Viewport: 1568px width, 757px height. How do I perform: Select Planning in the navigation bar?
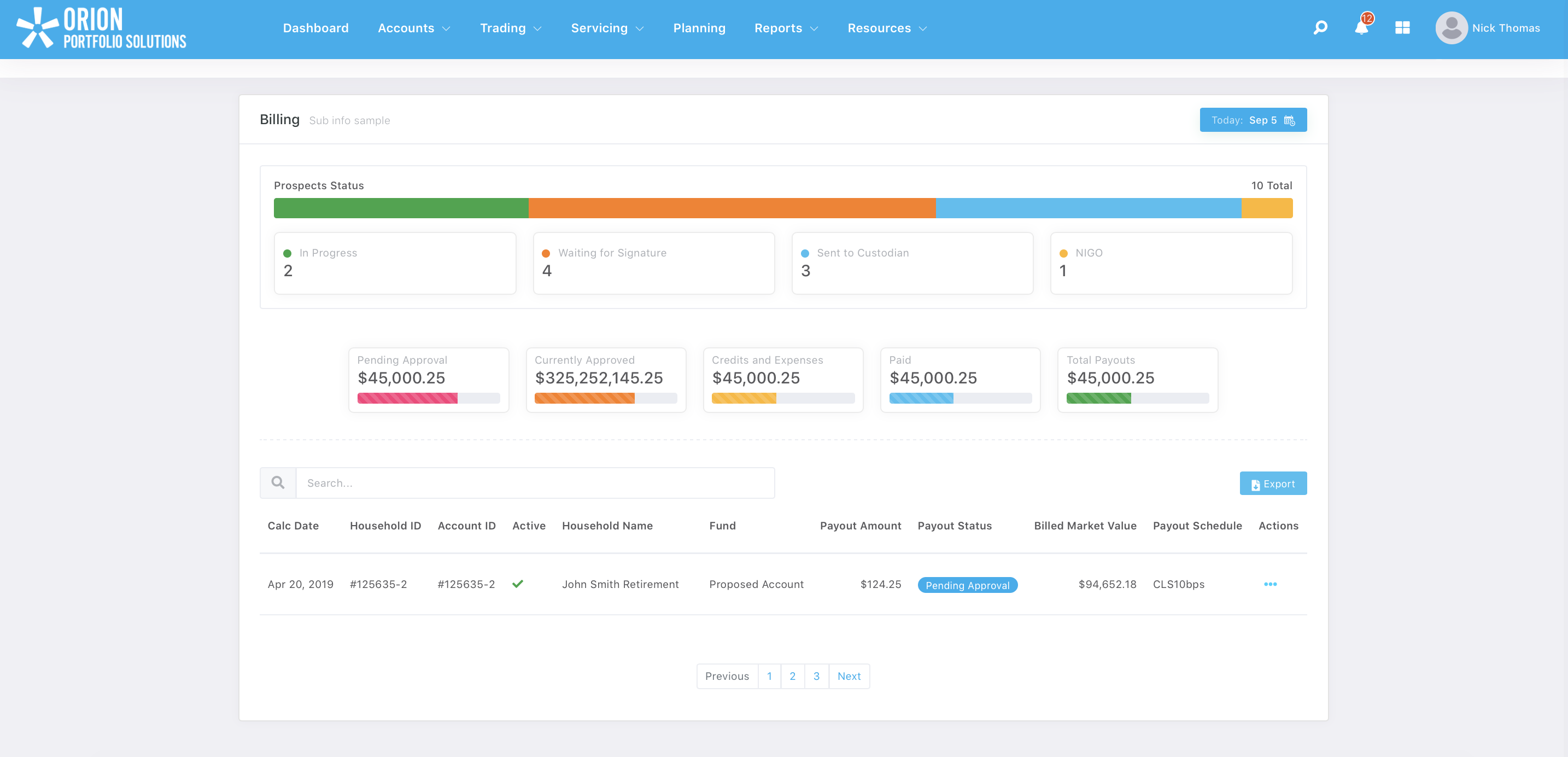tap(699, 28)
